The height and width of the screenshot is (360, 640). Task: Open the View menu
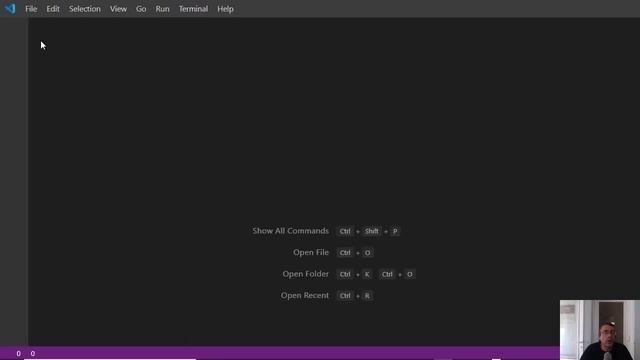[x=118, y=9]
